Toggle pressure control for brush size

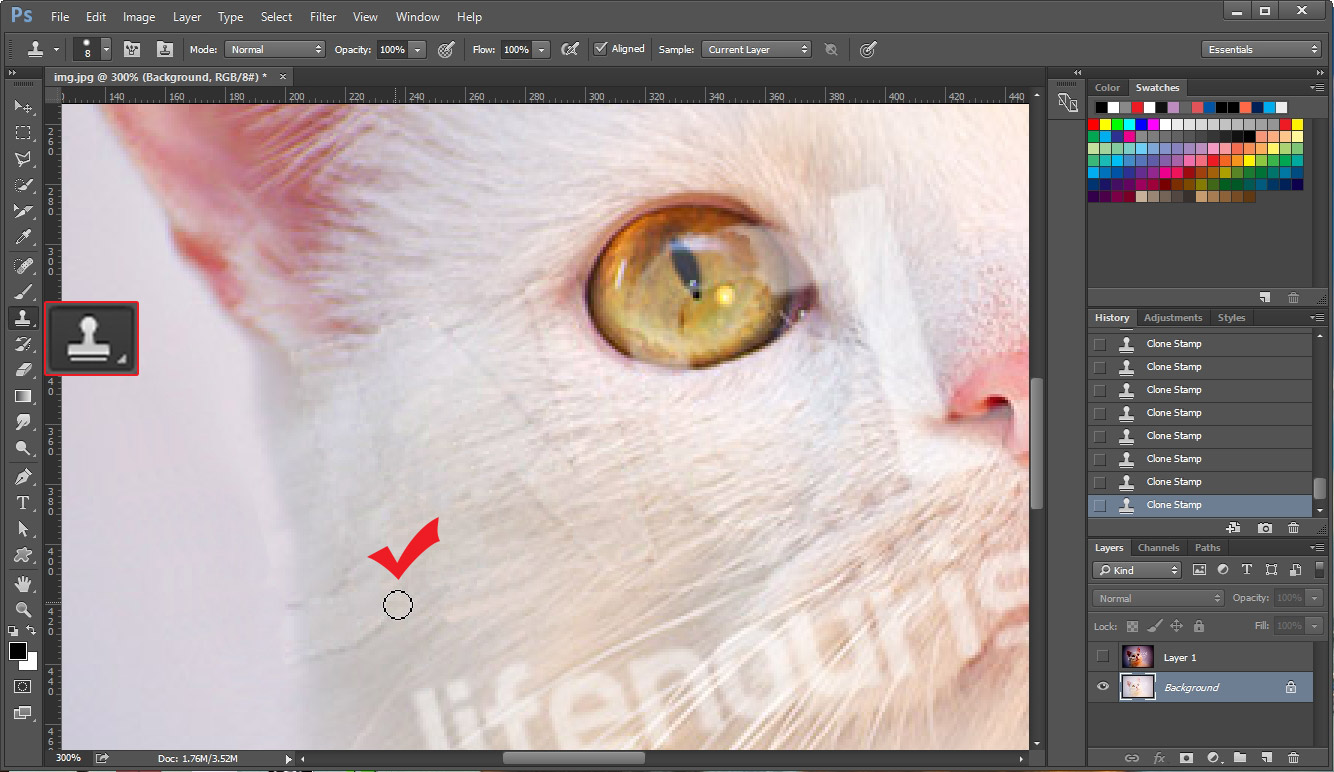click(x=868, y=49)
